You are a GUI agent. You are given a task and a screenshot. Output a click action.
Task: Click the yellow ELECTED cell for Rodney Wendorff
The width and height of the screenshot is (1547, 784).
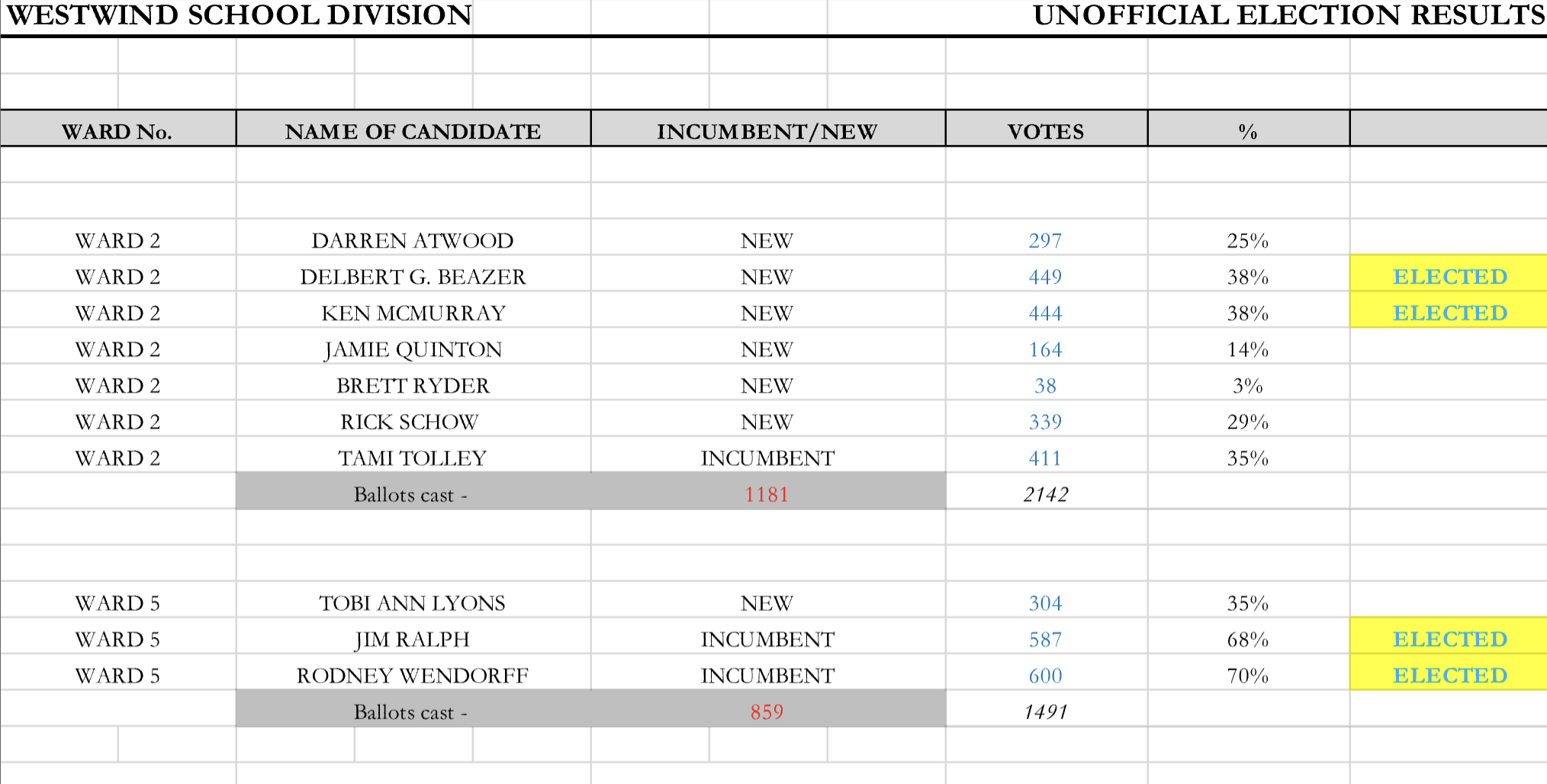pyautogui.click(x=1449, y=676)
